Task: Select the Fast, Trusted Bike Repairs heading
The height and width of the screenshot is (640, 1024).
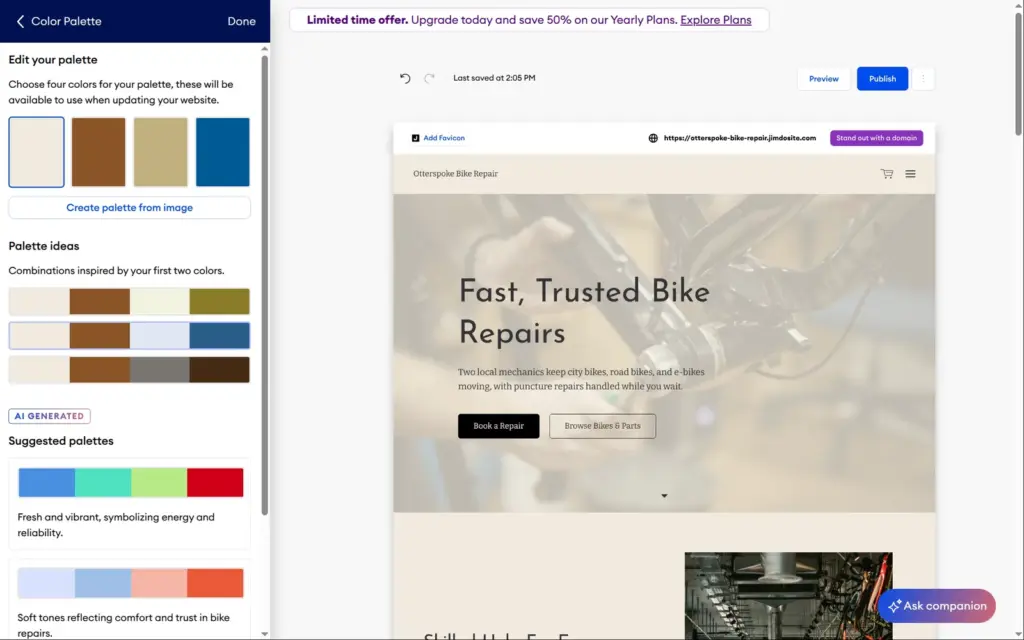Action: click(584, 312)
